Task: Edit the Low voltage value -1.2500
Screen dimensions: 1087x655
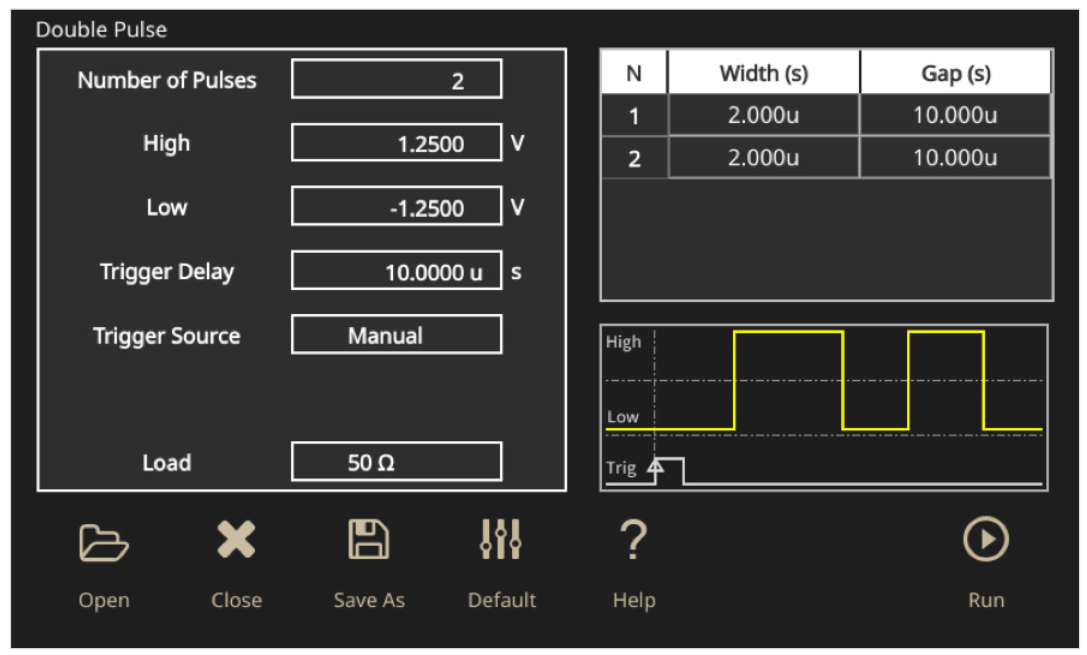Action: pos(397,206)
